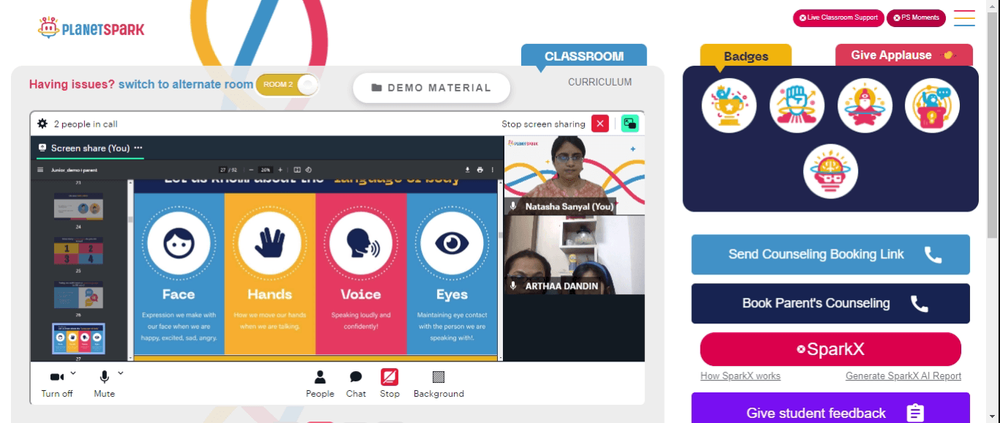Click the PDF zoom percentage field
This screenshot has height=423, width=1000.
point(266,170)
